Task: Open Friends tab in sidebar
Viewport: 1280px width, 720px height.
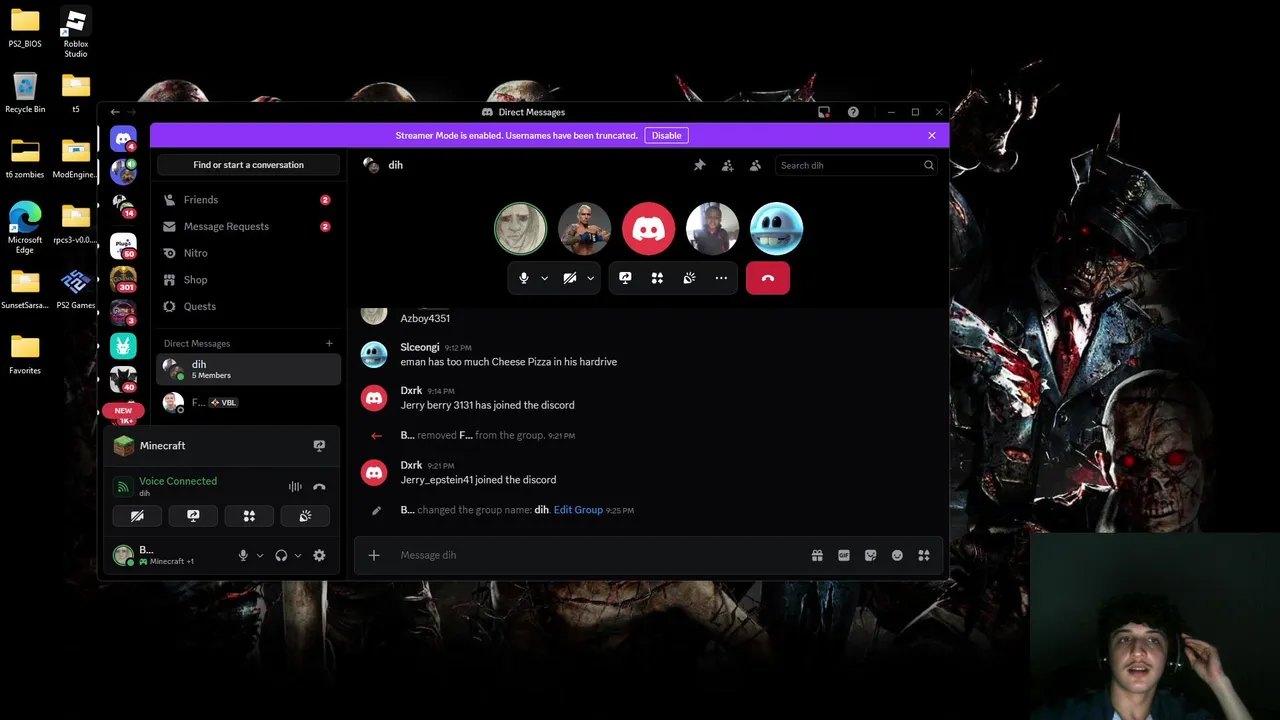Action: coord(249,200)
